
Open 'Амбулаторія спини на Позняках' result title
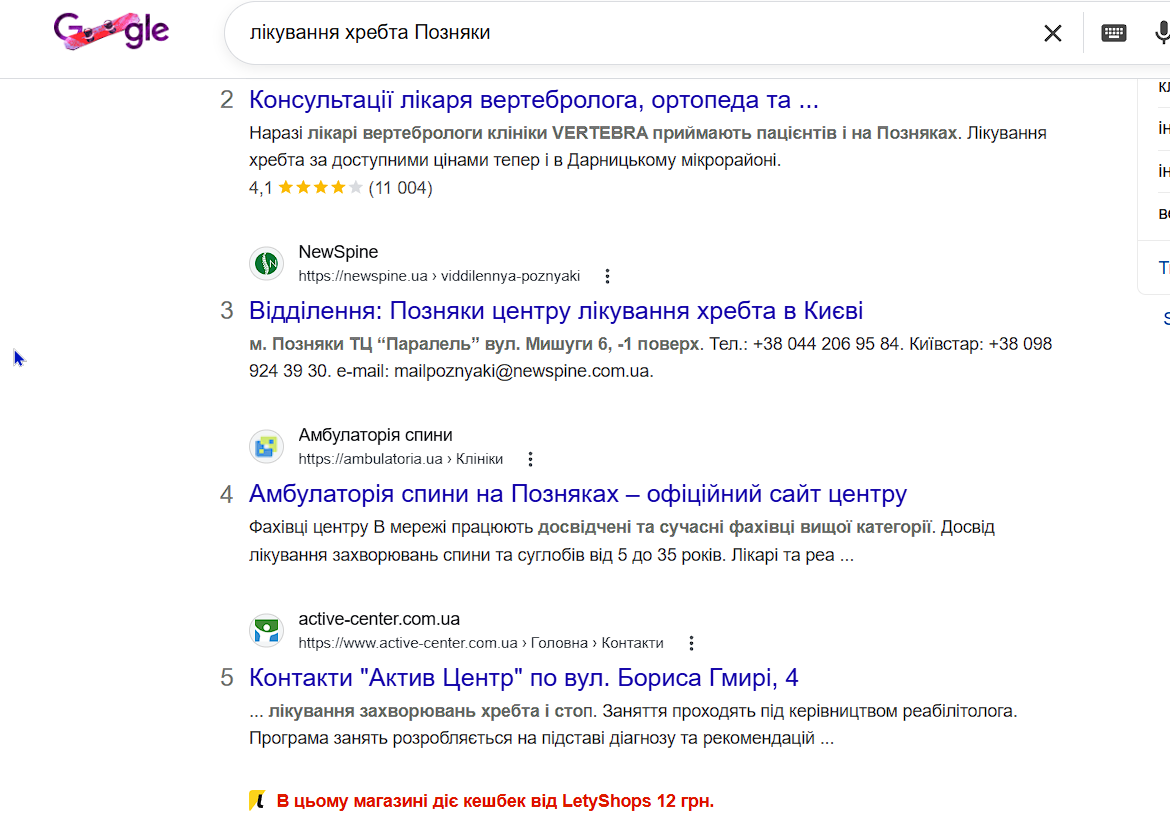[x=577, y=494]
